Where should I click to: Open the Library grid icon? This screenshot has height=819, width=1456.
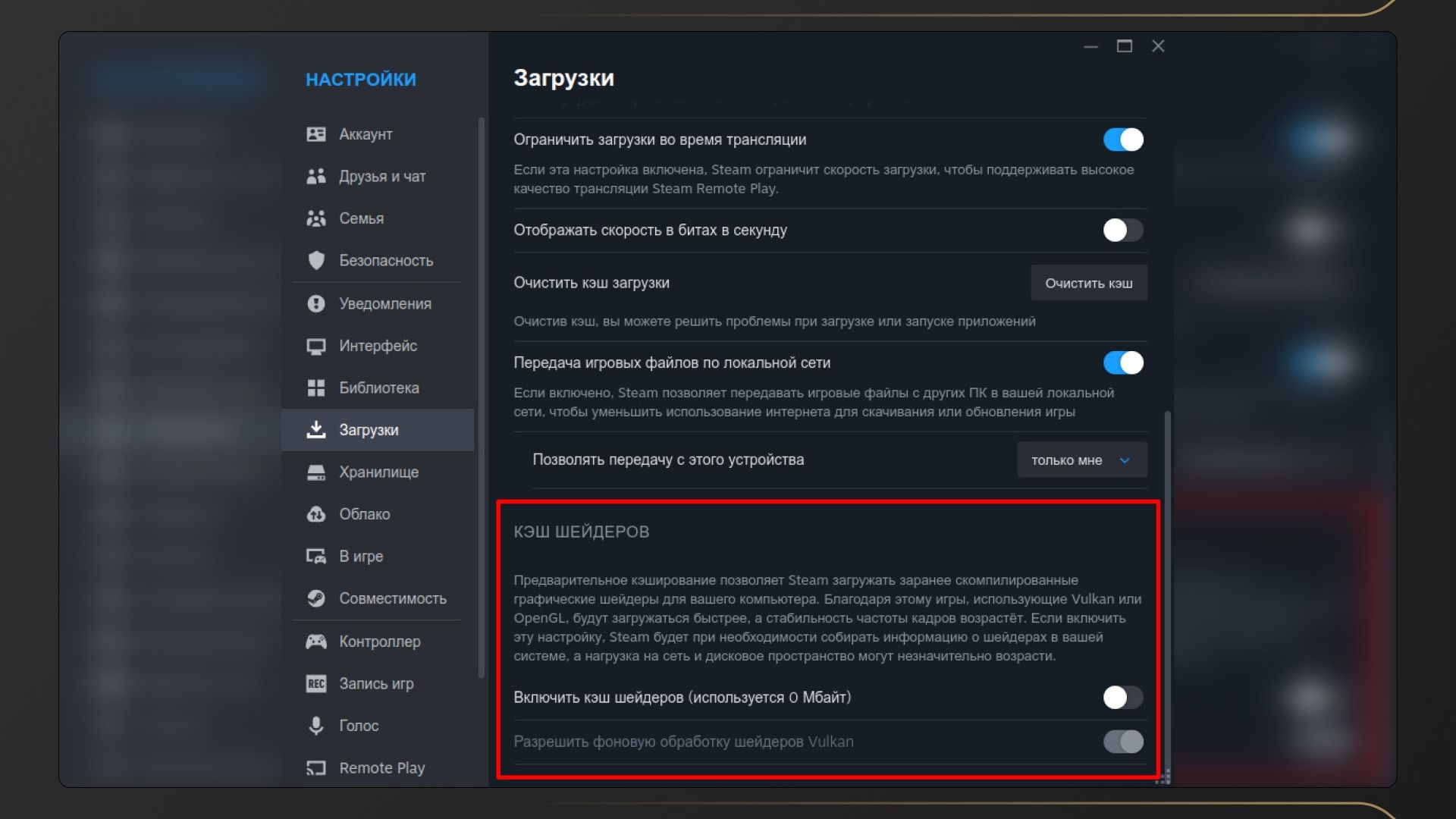pos(315,388)
